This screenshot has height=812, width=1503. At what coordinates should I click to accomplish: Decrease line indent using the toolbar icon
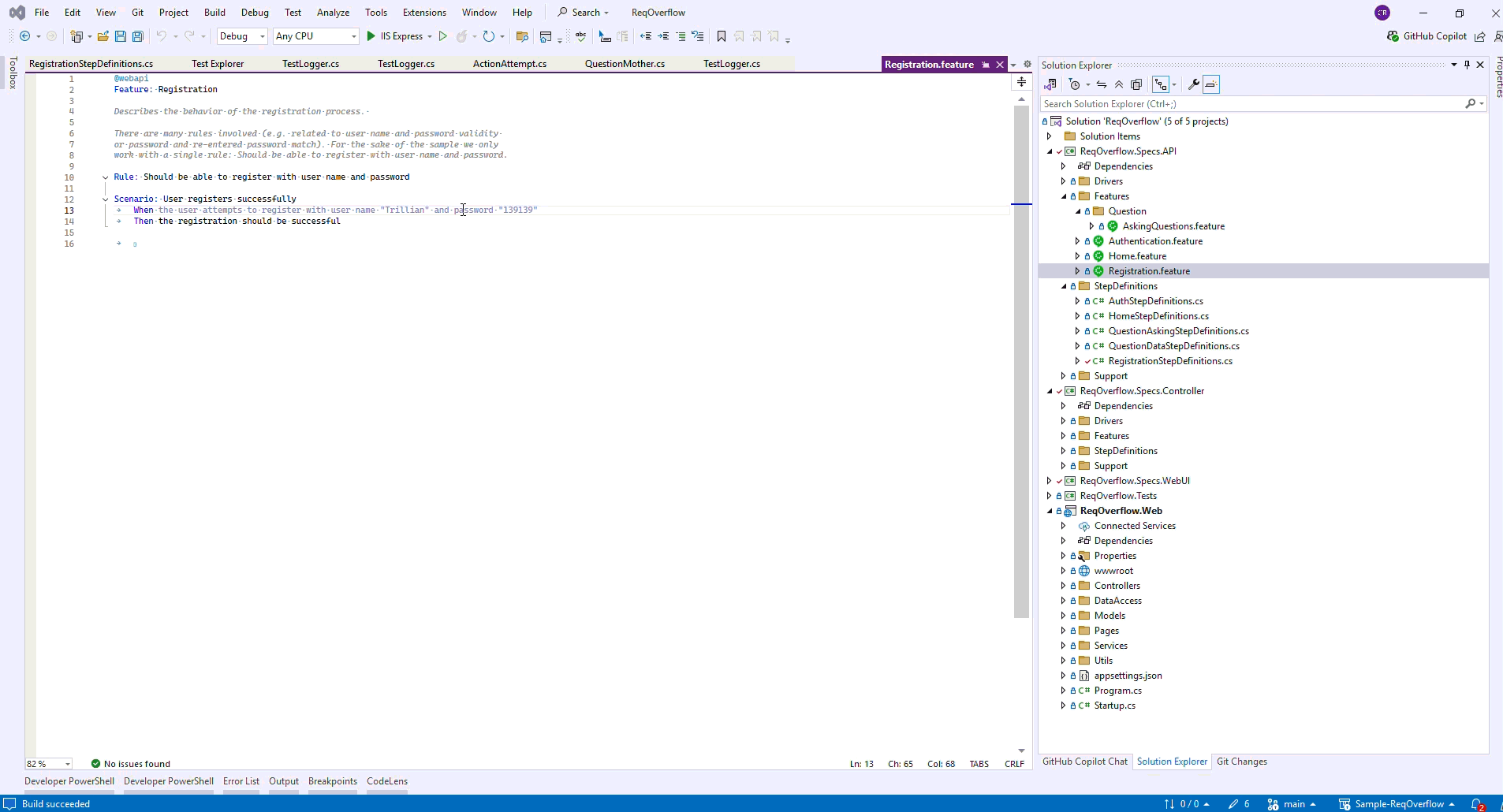[646, 36]
